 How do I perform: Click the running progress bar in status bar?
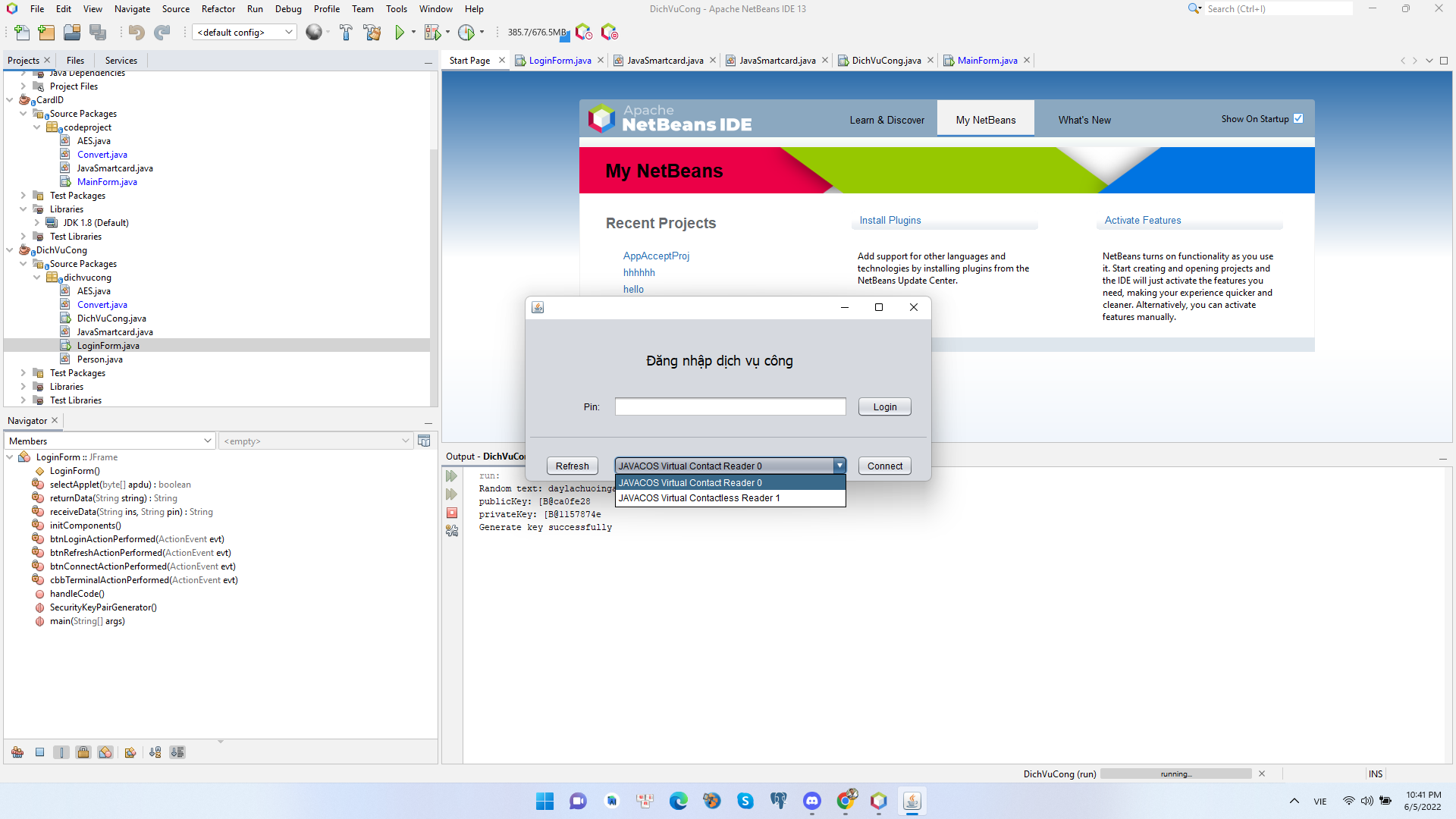[x=1175, y=773]
